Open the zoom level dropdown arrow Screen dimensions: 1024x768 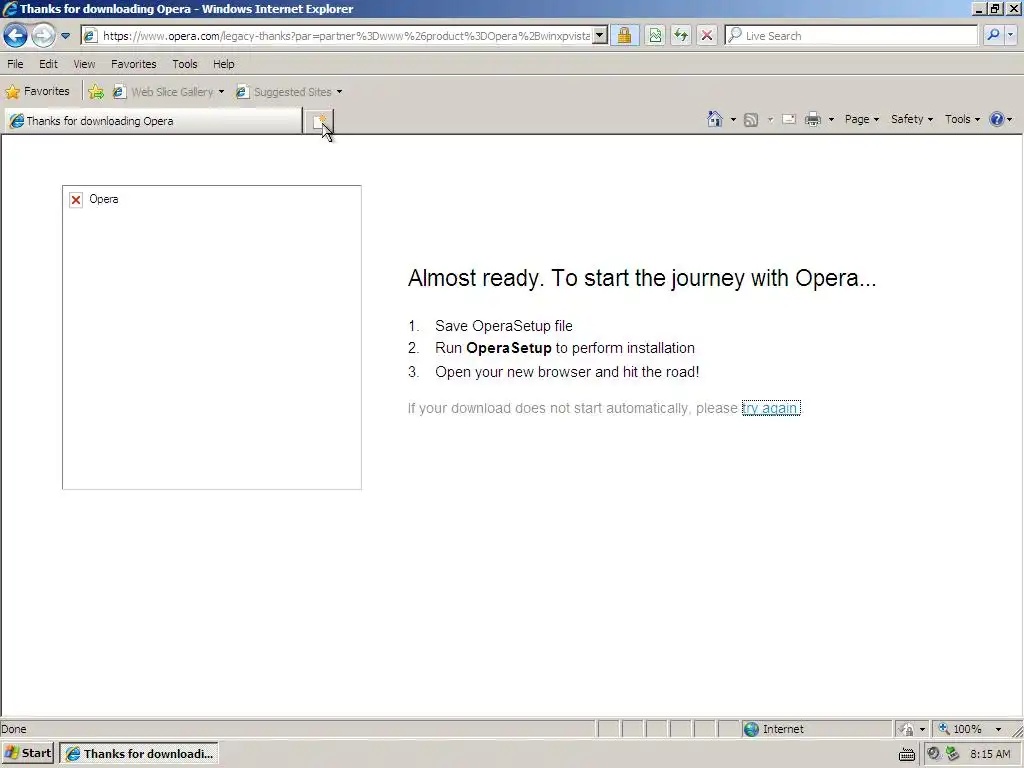point(998,729)
